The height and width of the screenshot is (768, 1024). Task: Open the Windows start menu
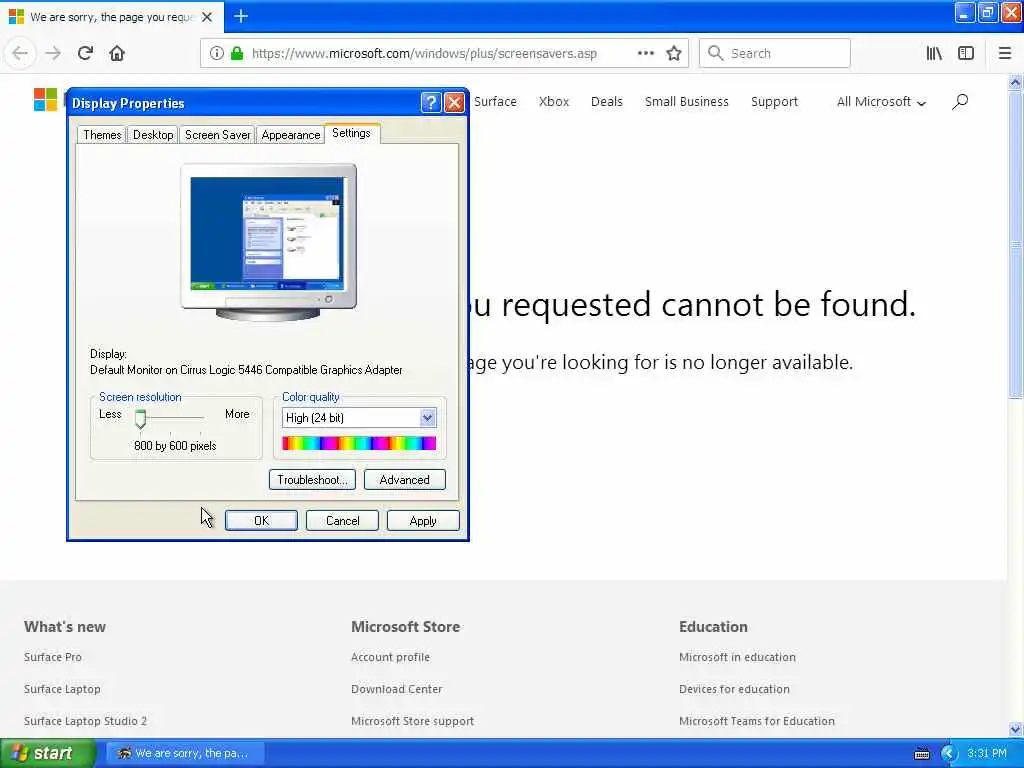point(46,754)
